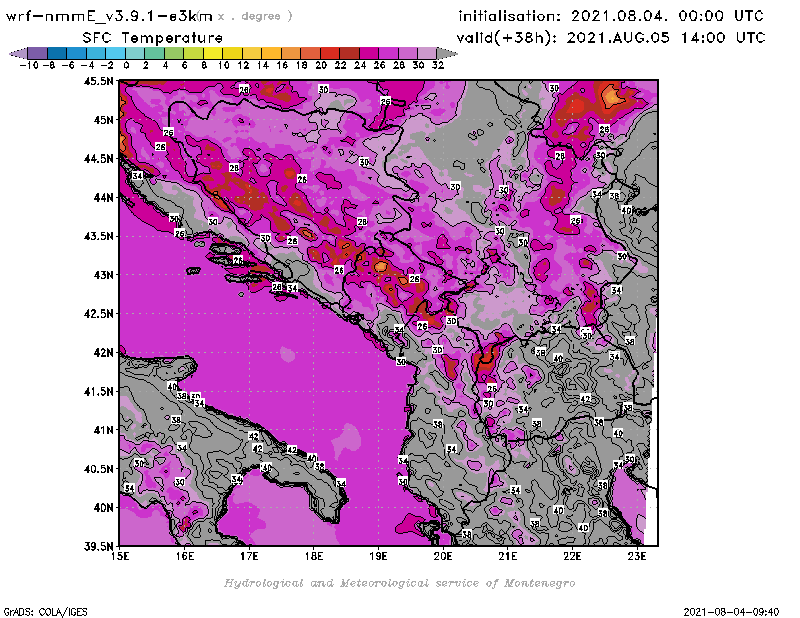Click the '43.5N' latitude label
Screen dimensions: 800x618
click(x=98, y=236)
